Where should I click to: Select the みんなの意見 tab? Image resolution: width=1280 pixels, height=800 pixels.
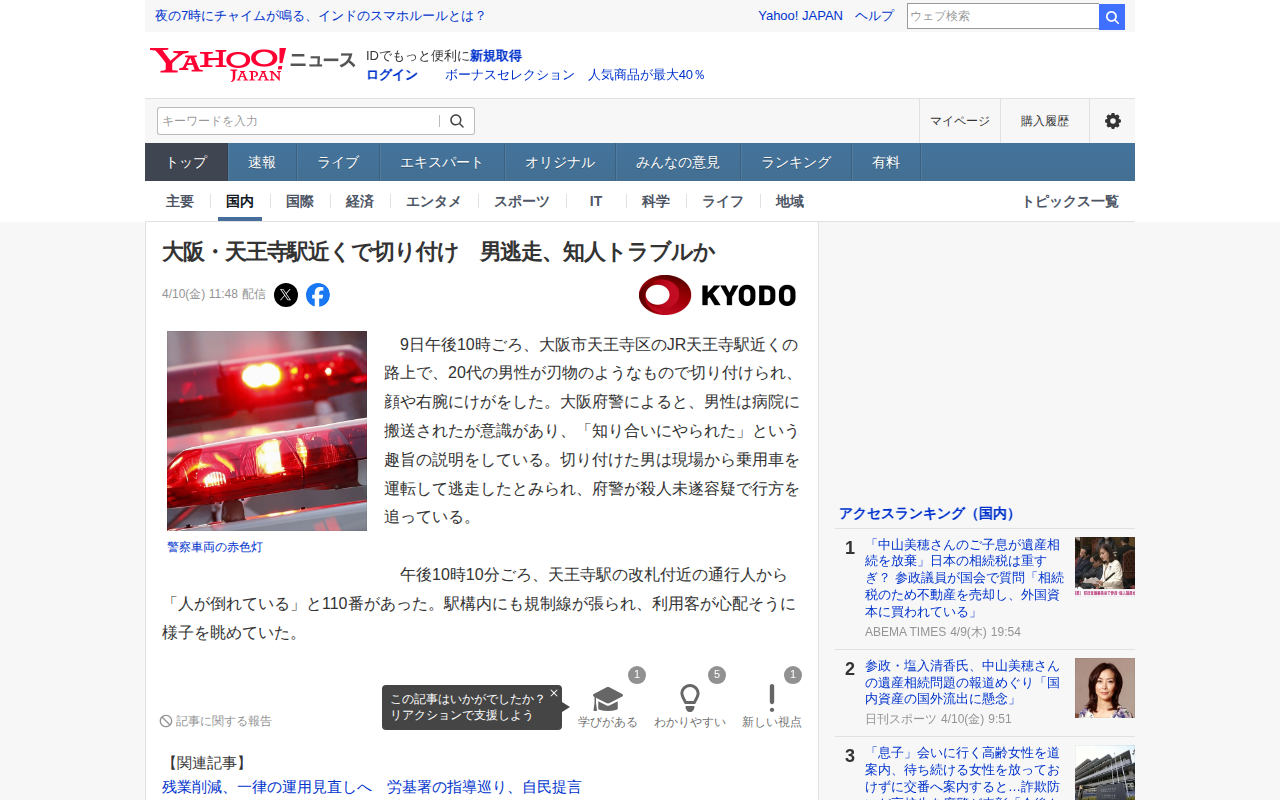pos(678,162)
